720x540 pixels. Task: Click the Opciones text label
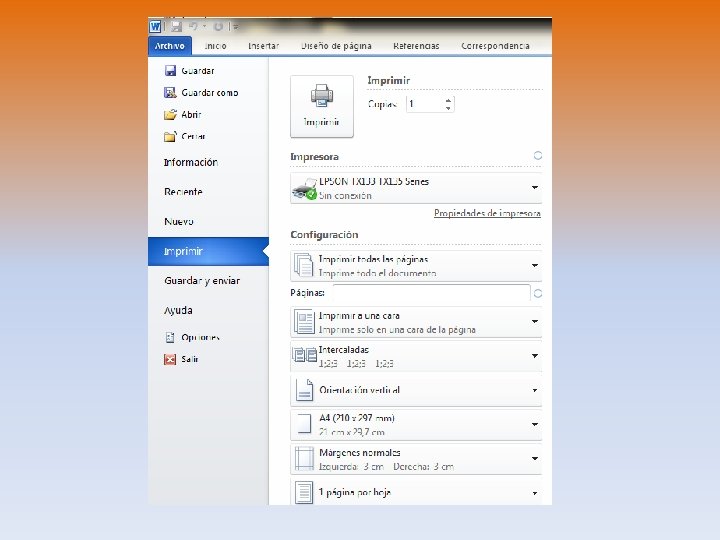(x=200, y=338)
